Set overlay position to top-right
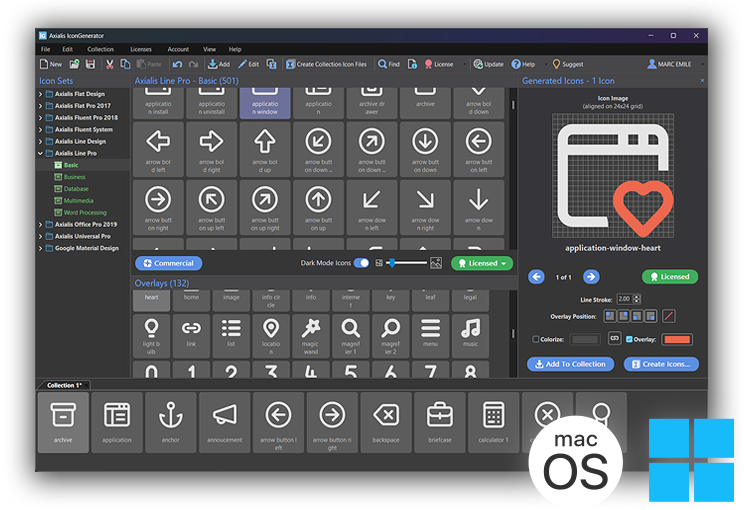Screen dimensions: 746x510 coord(623,316)
